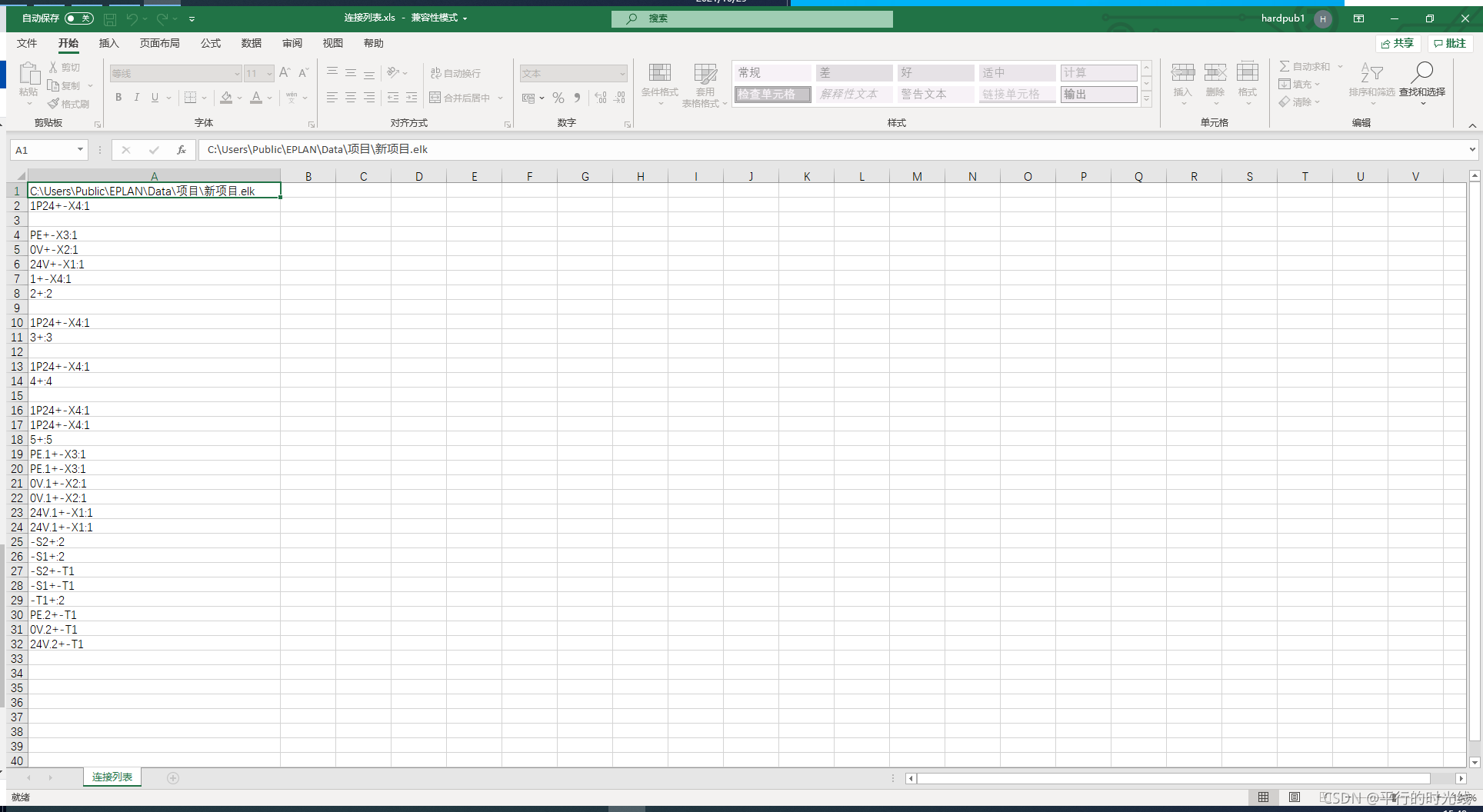
Task: Open the AutoSum dropdown arrow
Action: (1340, 67)
